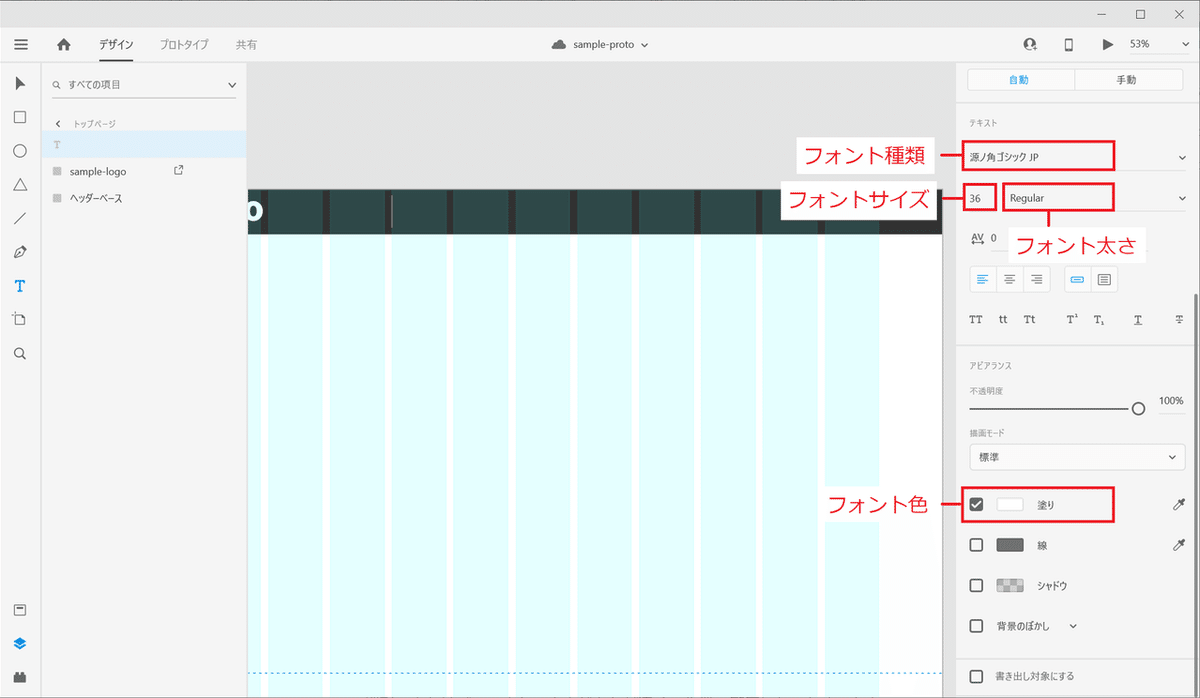Viewport: 1200px width, 698px height.
Task: Switch to the 共有 tab
Action: [x=246, y=45]
